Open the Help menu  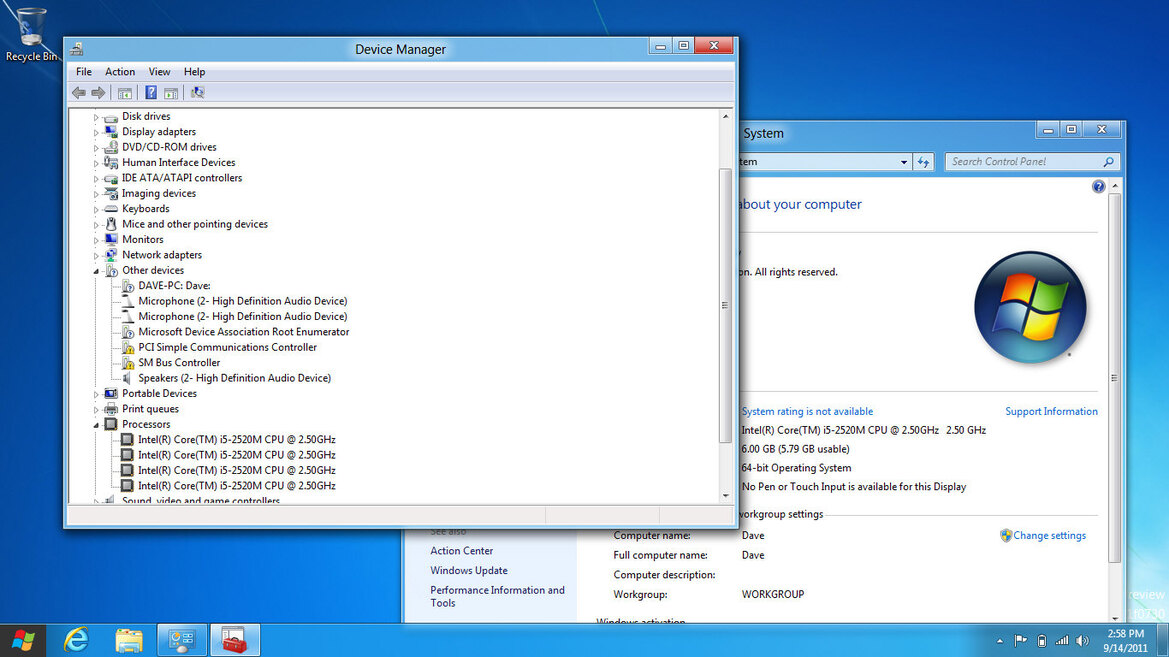pyautogui.click(x=194, y=72)
